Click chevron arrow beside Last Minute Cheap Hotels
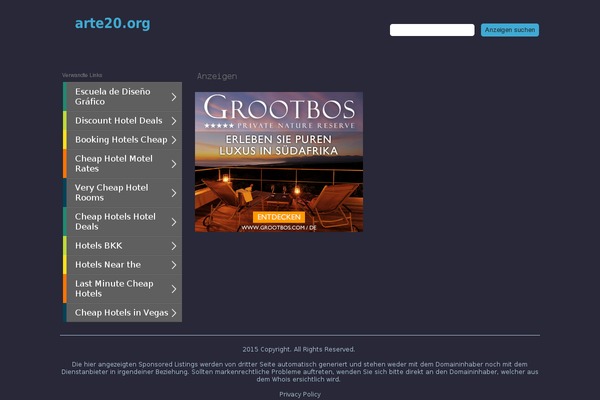 point(174,289)
